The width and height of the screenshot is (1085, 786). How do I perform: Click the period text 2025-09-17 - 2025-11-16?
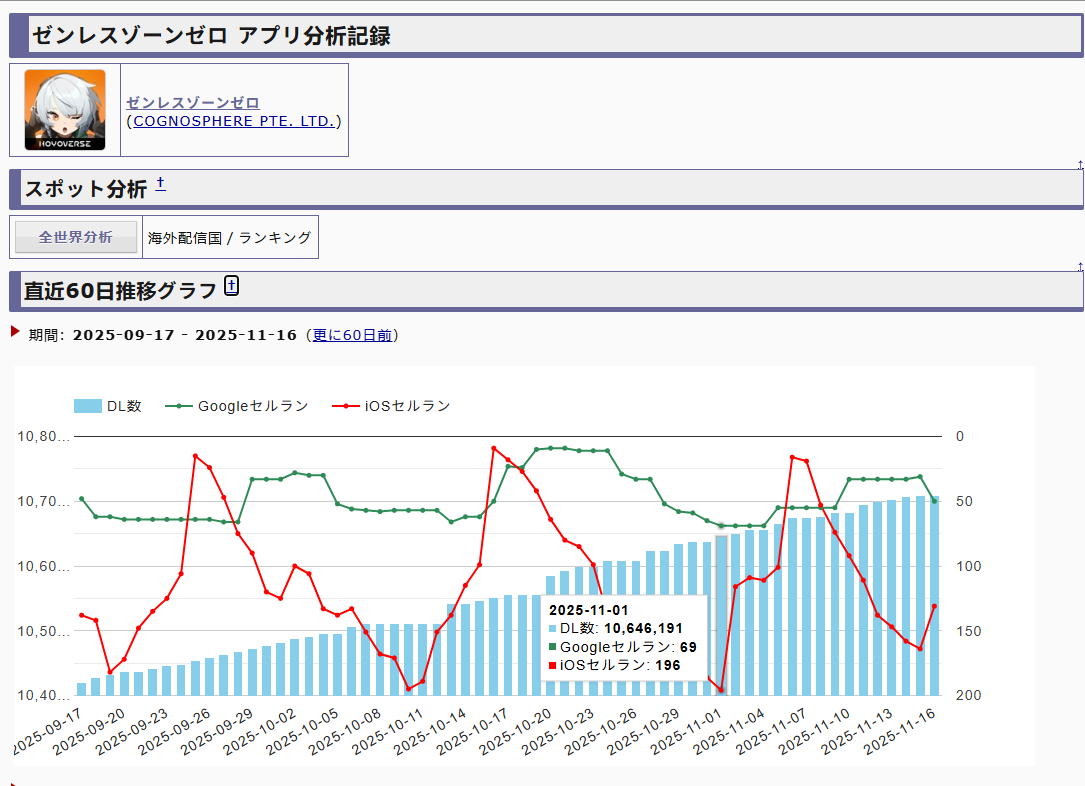[185, 335]
